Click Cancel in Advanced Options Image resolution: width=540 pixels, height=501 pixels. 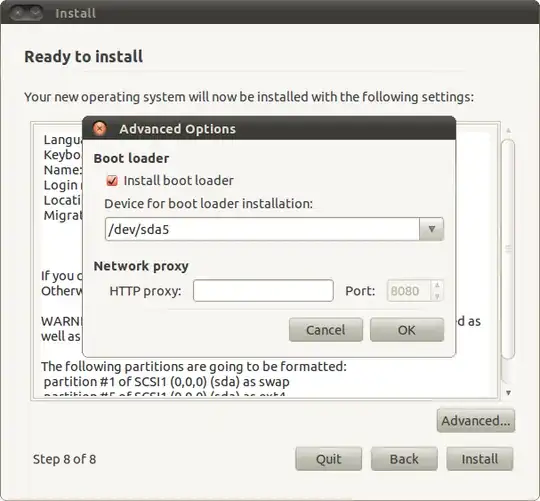click(x=326, y=330)
